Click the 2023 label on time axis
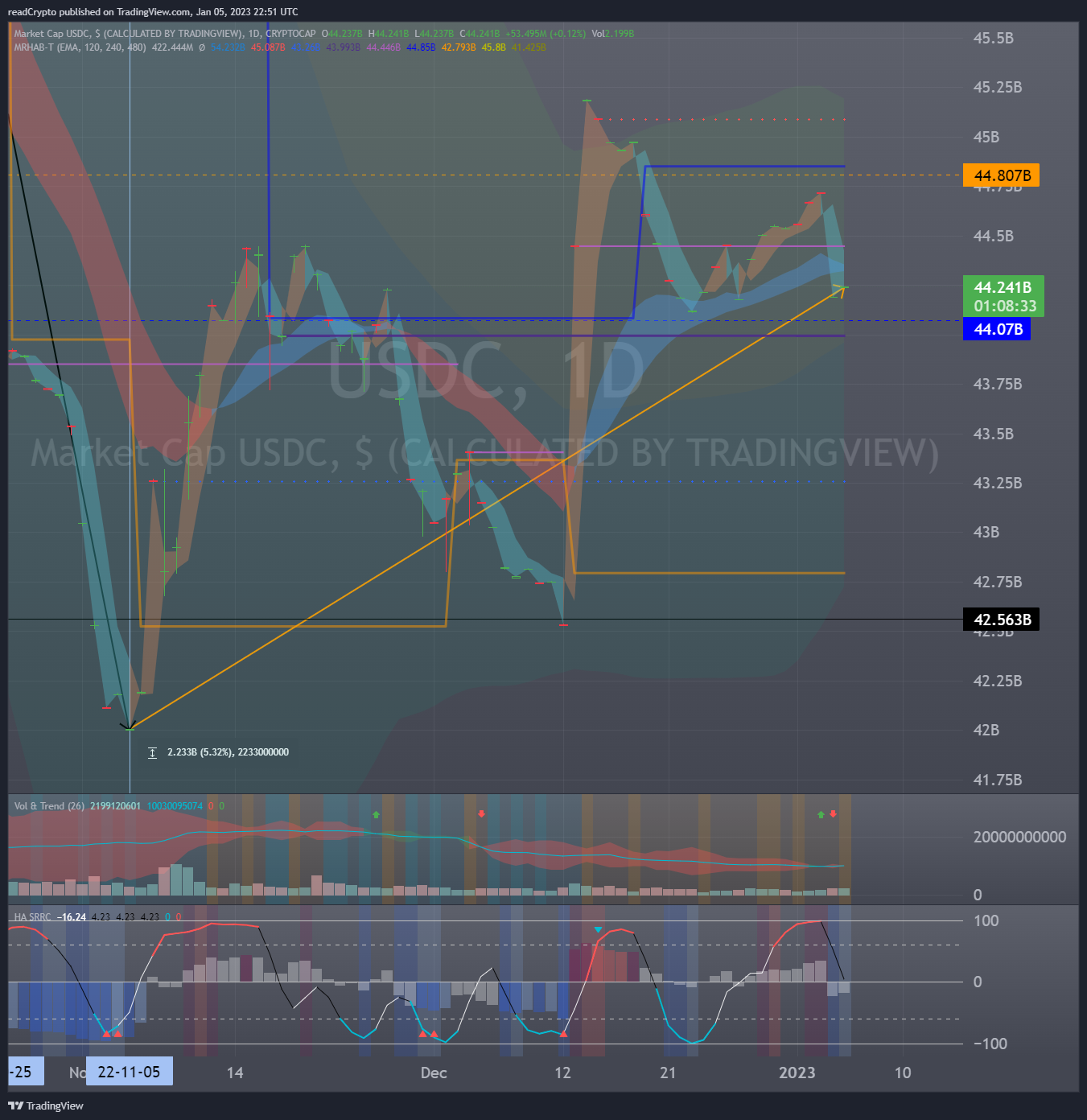The image size is (1087, 1120). 797,1073
